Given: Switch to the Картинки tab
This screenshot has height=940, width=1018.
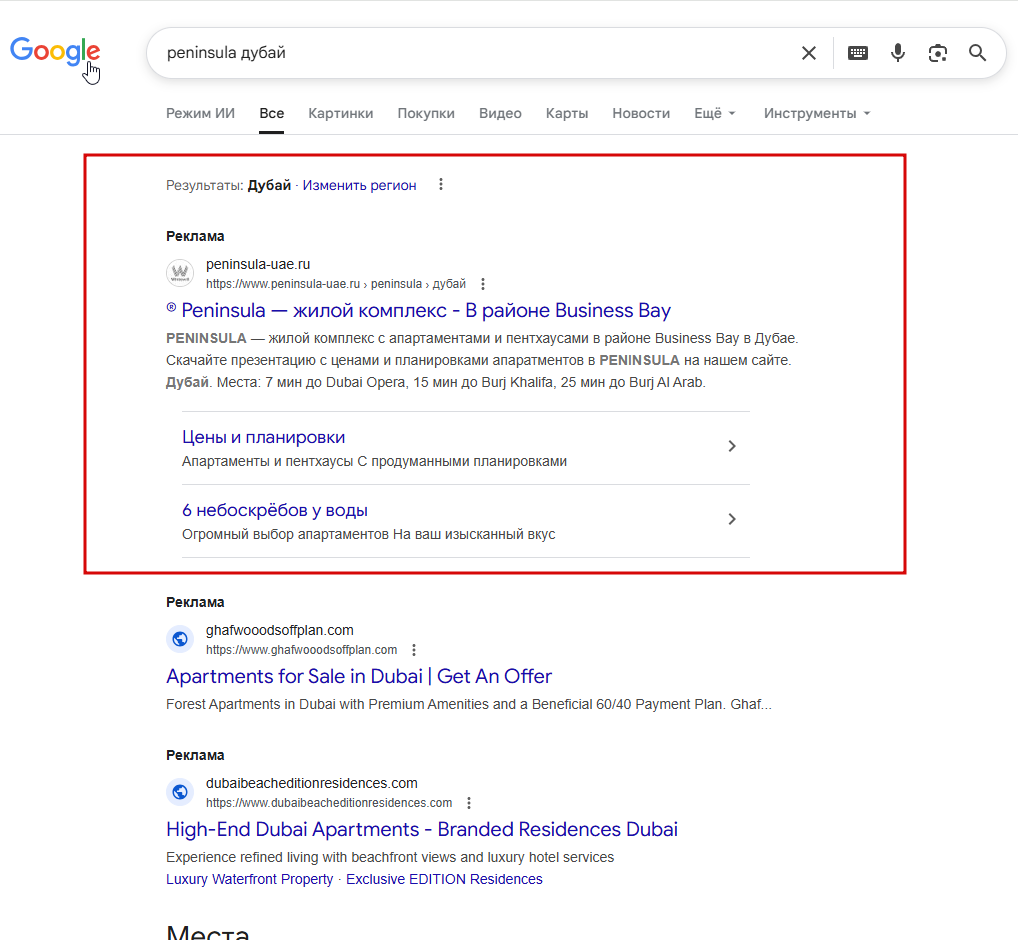Looking at the screenshot, I should pos(341,113).
